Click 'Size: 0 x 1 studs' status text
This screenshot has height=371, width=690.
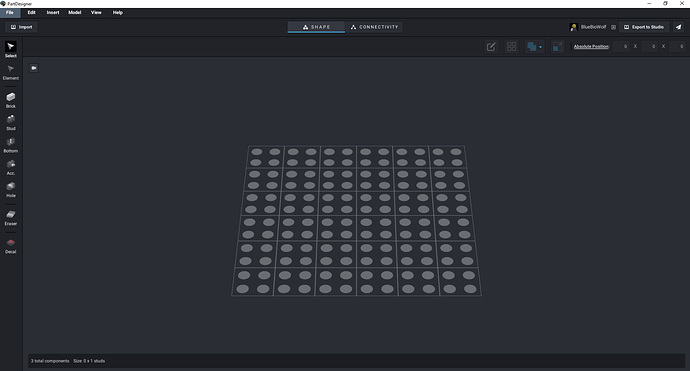click(x=89, y=361)
